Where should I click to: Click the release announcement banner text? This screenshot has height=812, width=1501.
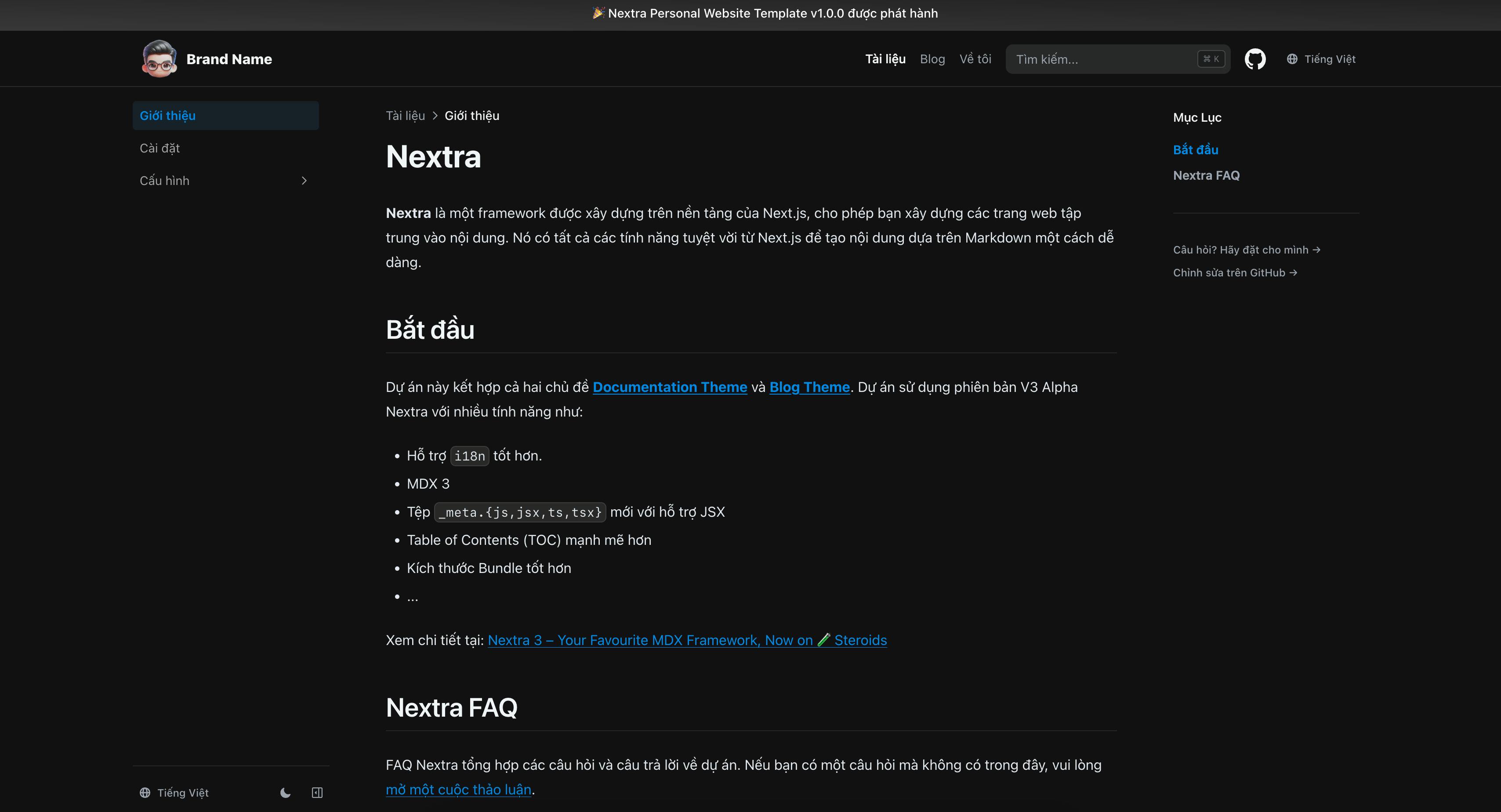pyautogui.click(x=765, y=13)
